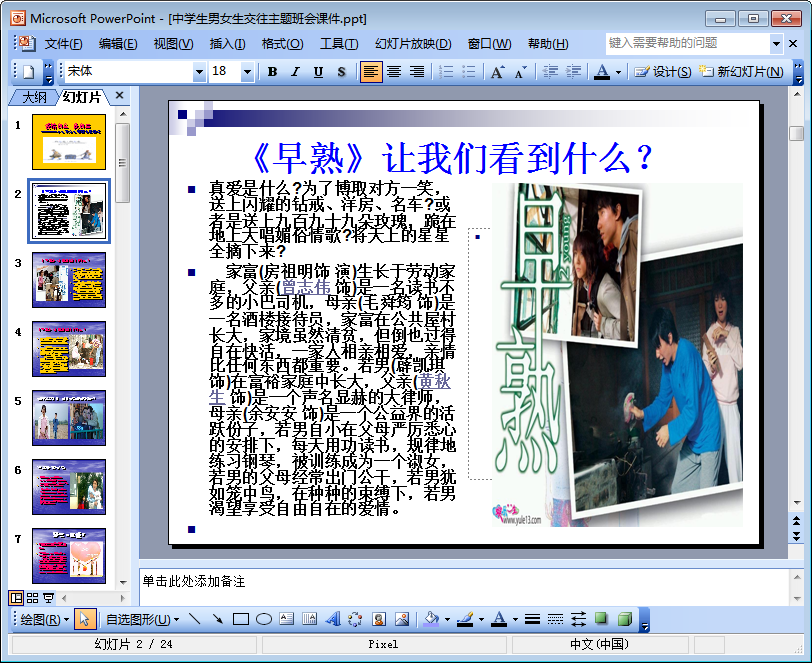812x663 pixels.
Task: Select the Arrow drawing tool
Action: click(218, 619)
